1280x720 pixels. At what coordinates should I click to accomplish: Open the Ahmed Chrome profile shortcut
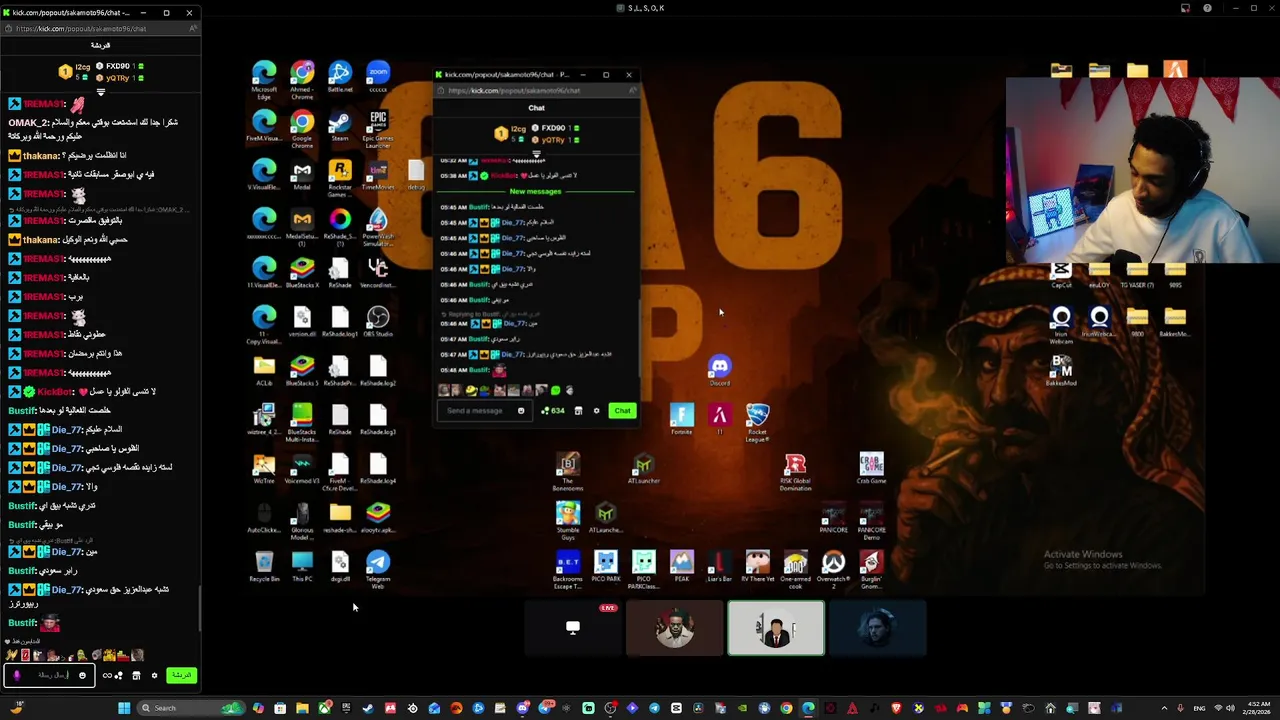click(x=302, y=78)
